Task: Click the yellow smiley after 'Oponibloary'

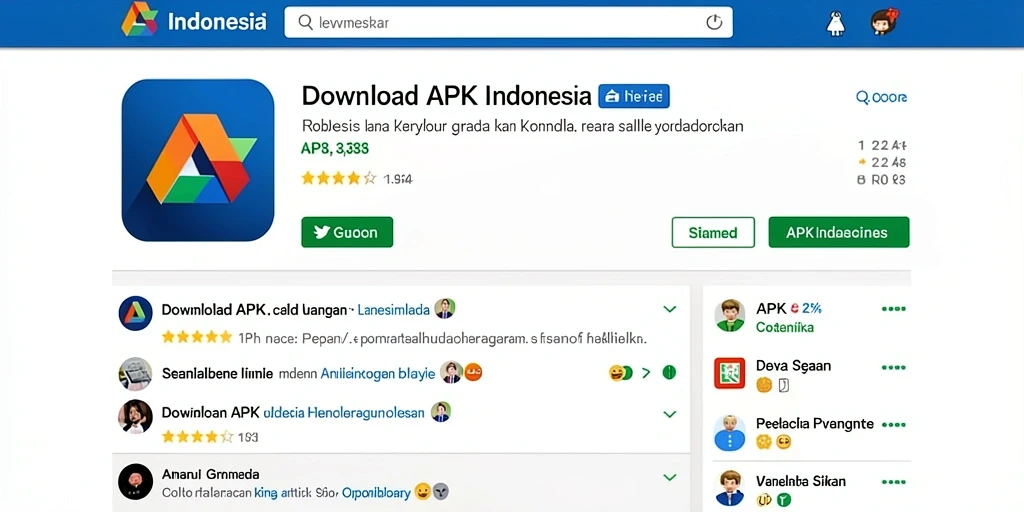Action: tap(423, 492)
